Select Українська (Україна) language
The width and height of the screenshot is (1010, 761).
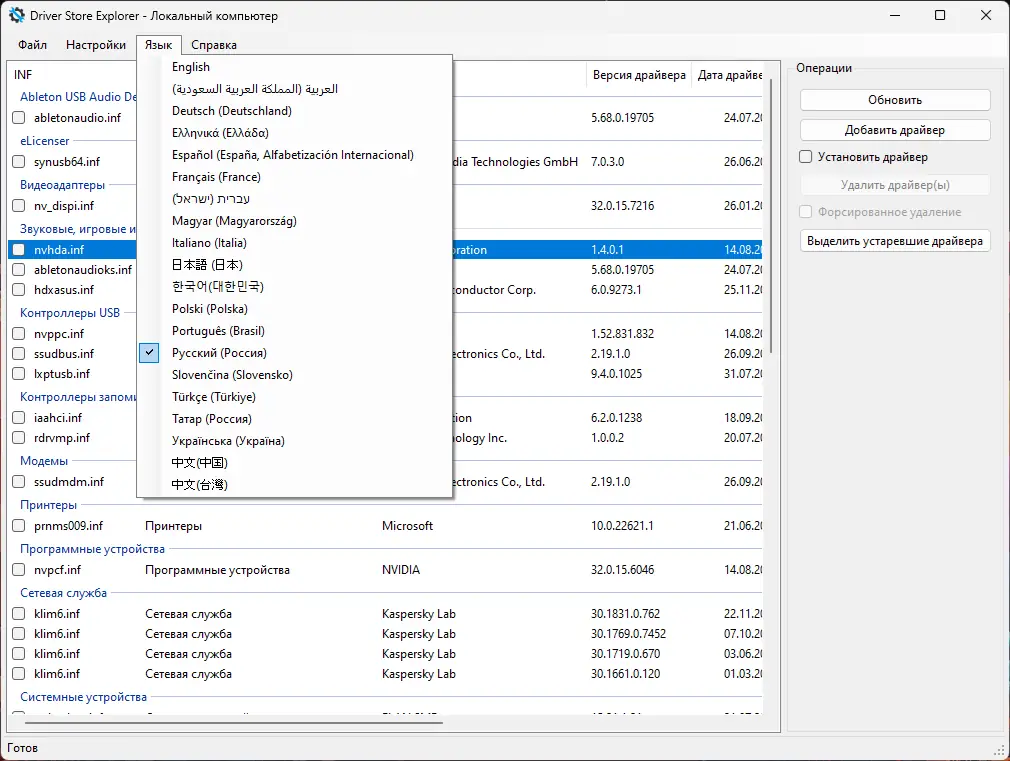228,441
